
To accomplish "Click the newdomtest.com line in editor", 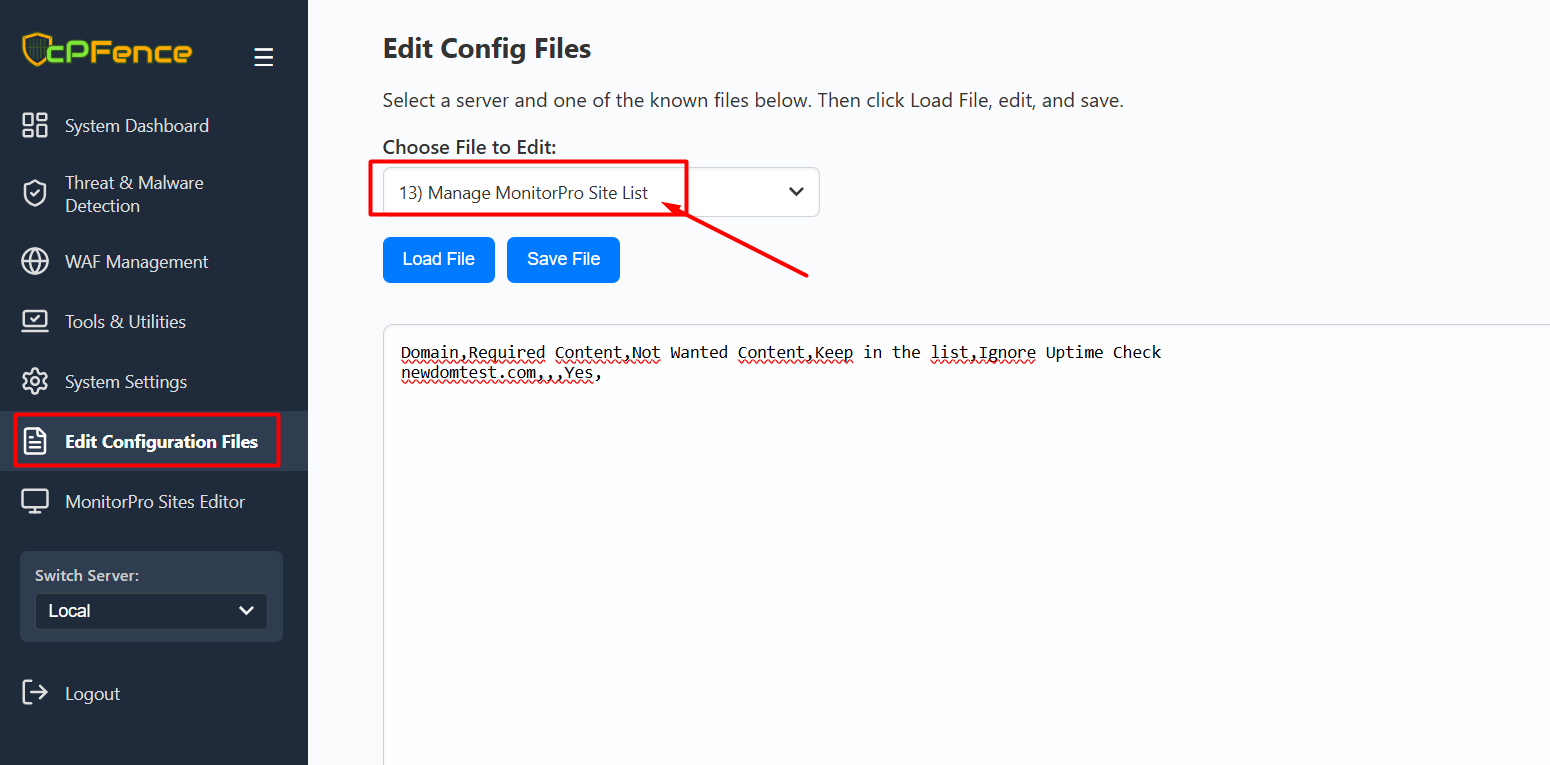I will (x=500, y=374).
